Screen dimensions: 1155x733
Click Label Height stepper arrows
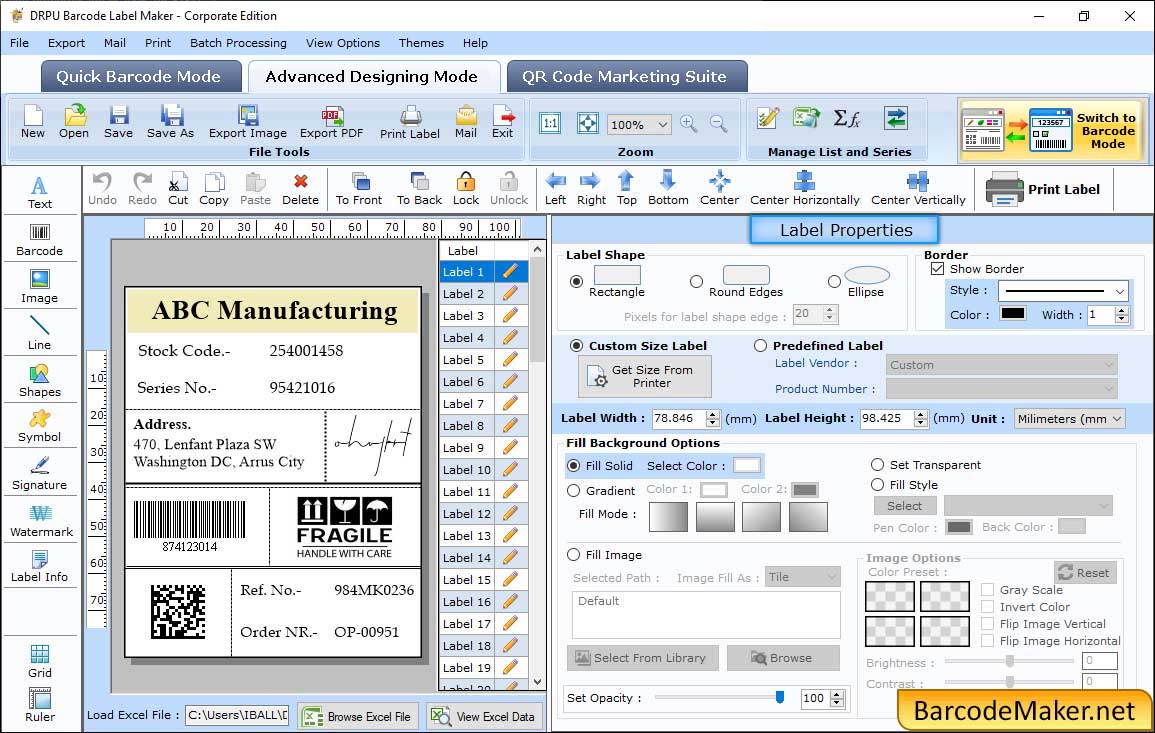click(921, 418)
